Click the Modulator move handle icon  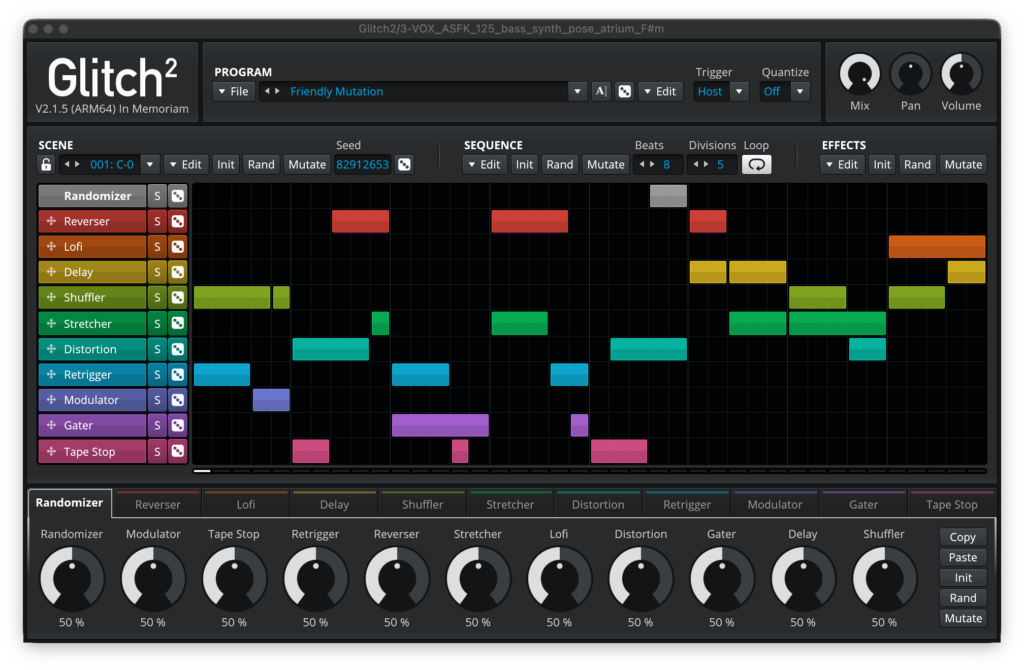pos(52,400)
